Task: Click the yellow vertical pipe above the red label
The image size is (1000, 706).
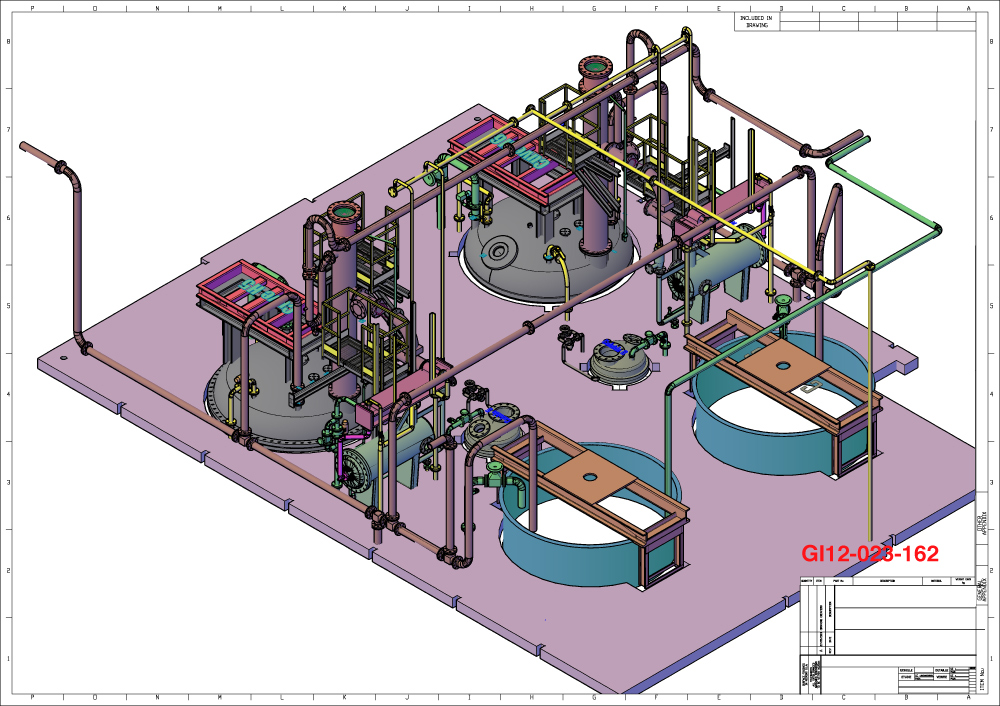Action: pyautogui.click(x=869, y=420)
